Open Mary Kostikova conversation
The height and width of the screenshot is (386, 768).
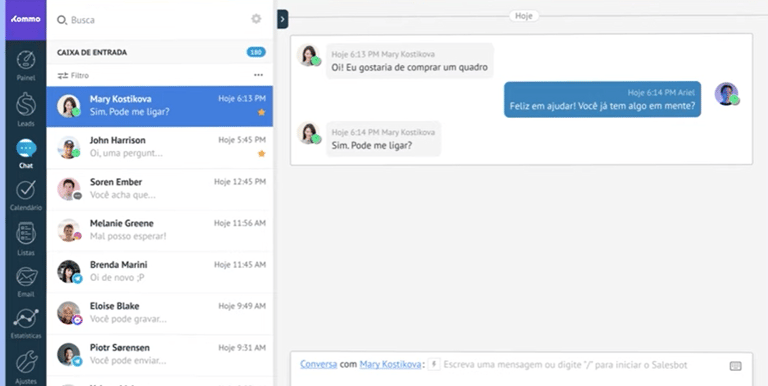click(160, 106)
